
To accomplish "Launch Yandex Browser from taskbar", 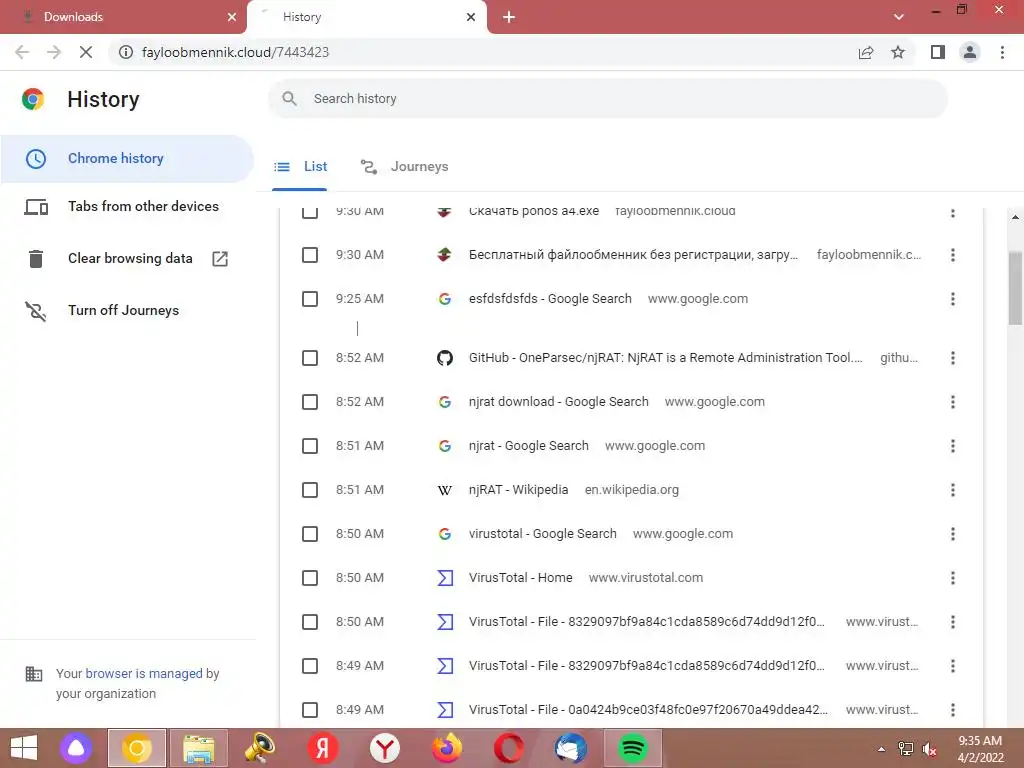I will pyautogui.click(x=385, y=748).
